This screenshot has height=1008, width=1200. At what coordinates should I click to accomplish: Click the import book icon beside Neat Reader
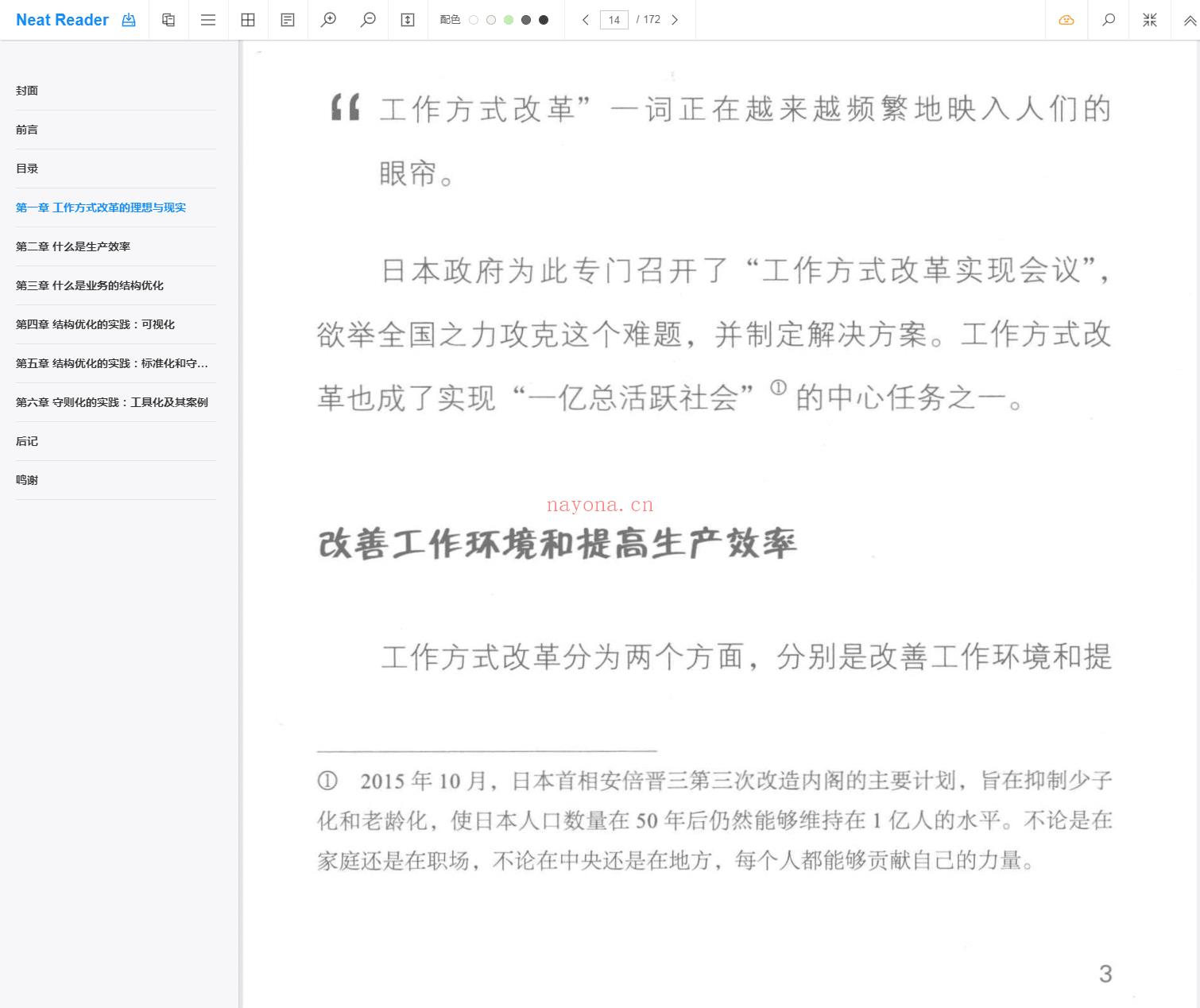point(129,20)
